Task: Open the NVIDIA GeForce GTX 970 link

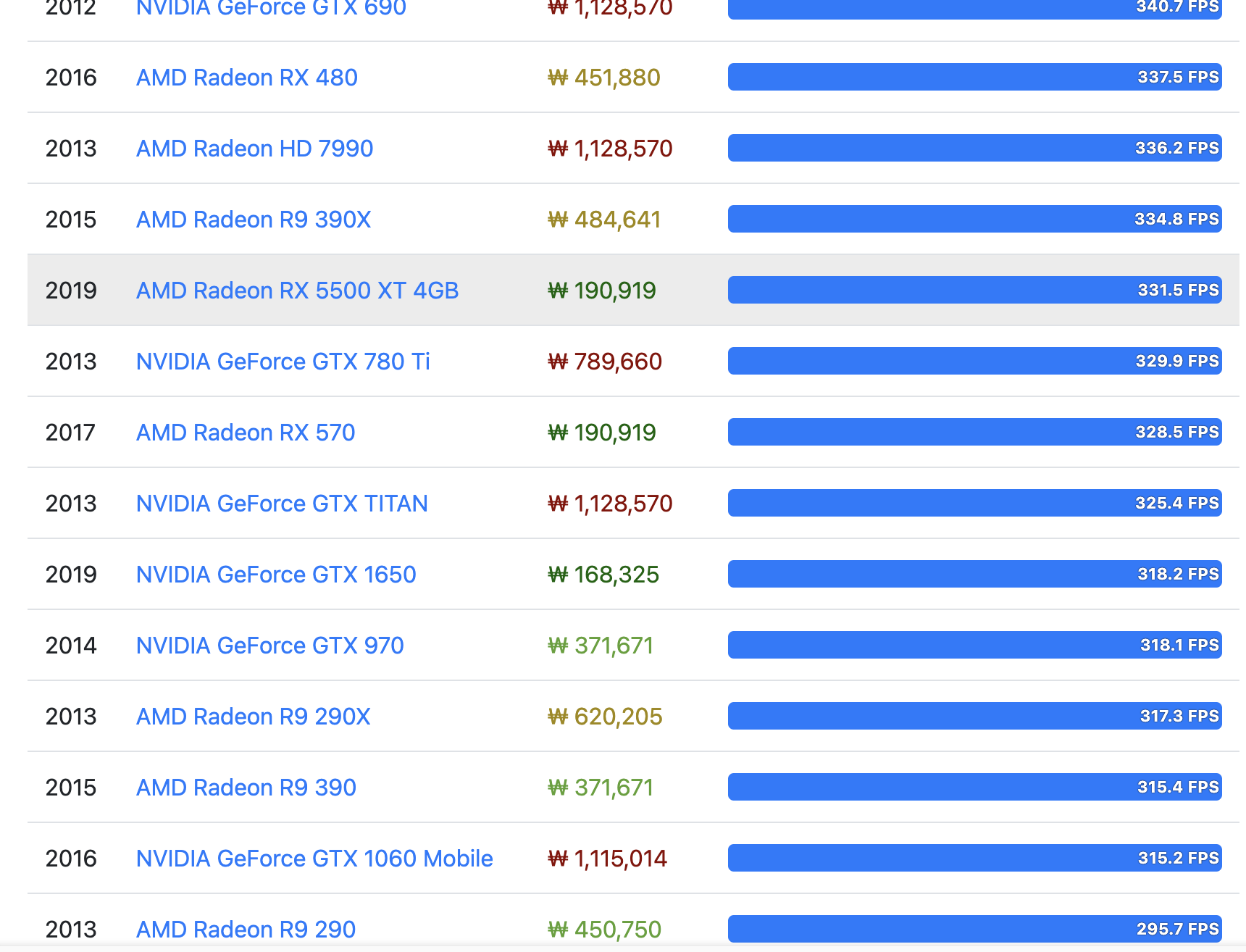Action: (x=270, y=646)
